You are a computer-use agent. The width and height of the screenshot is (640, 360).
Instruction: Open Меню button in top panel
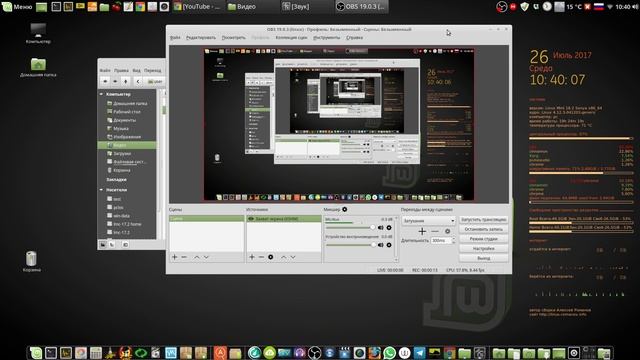[18, 7]
